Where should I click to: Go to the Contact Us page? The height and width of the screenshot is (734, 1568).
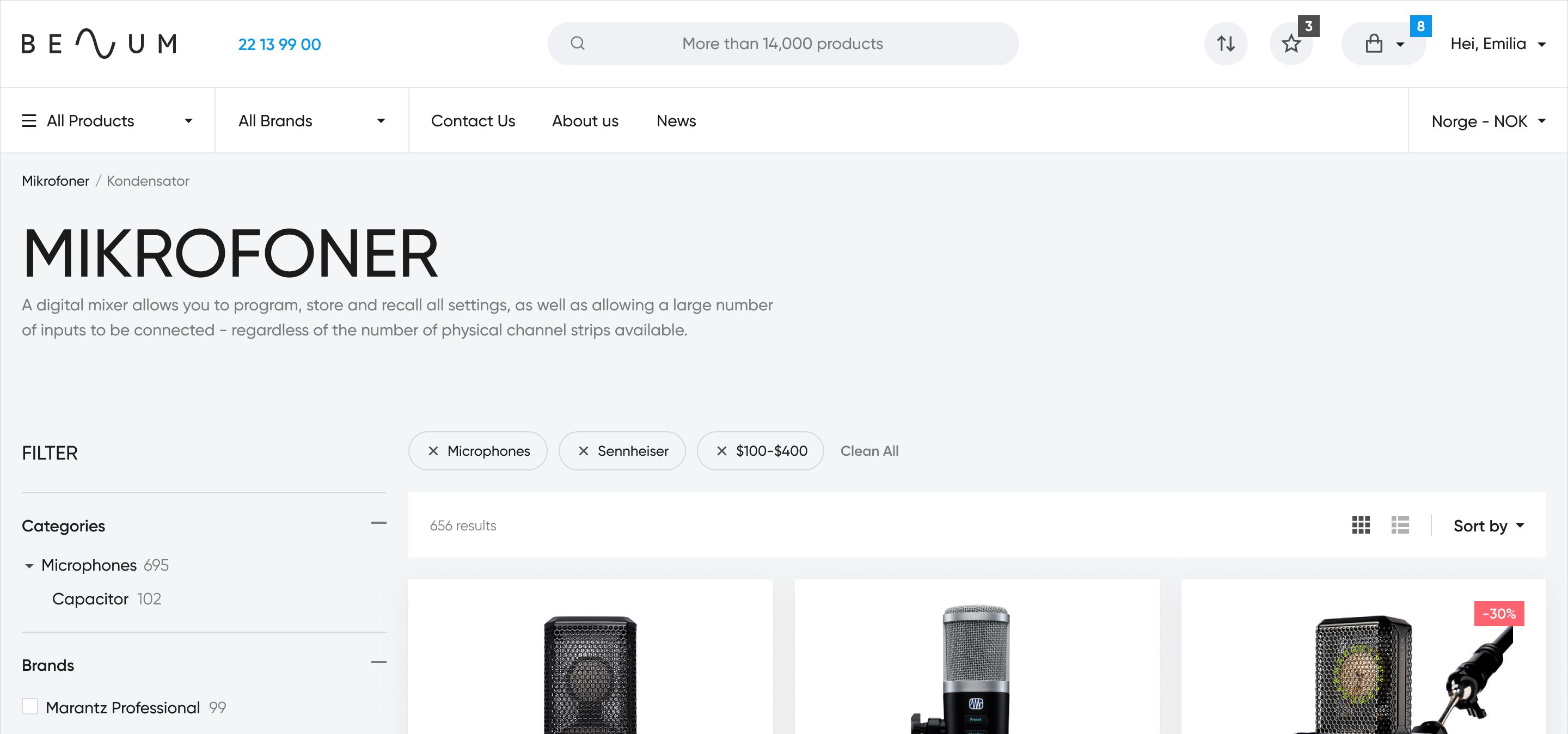[473, 121]
